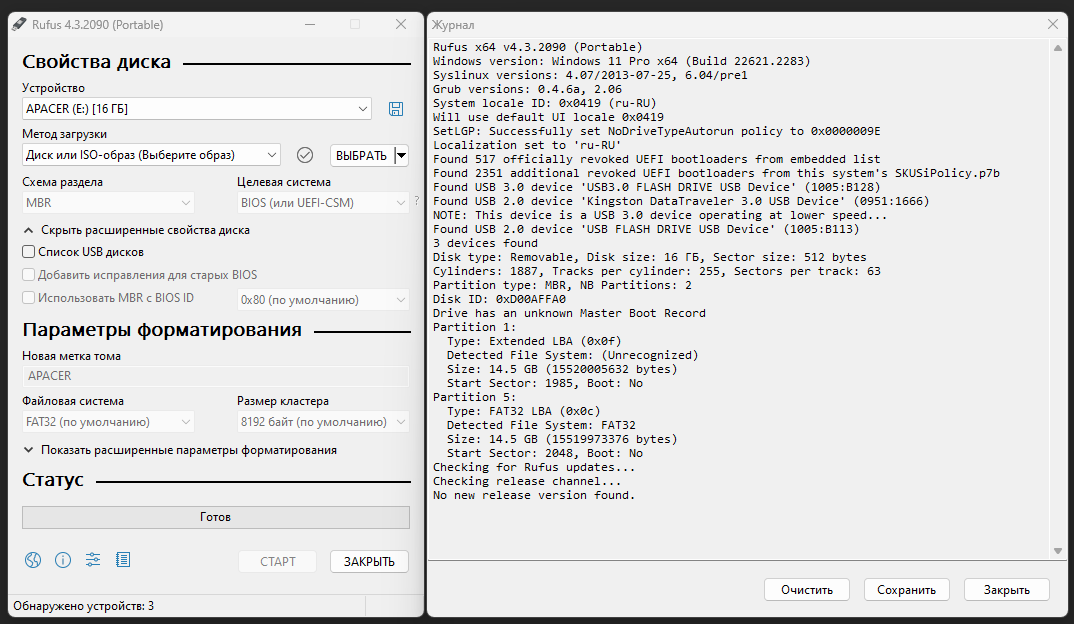
Task: Click the target system help question mark
Action: coord(416,201)
